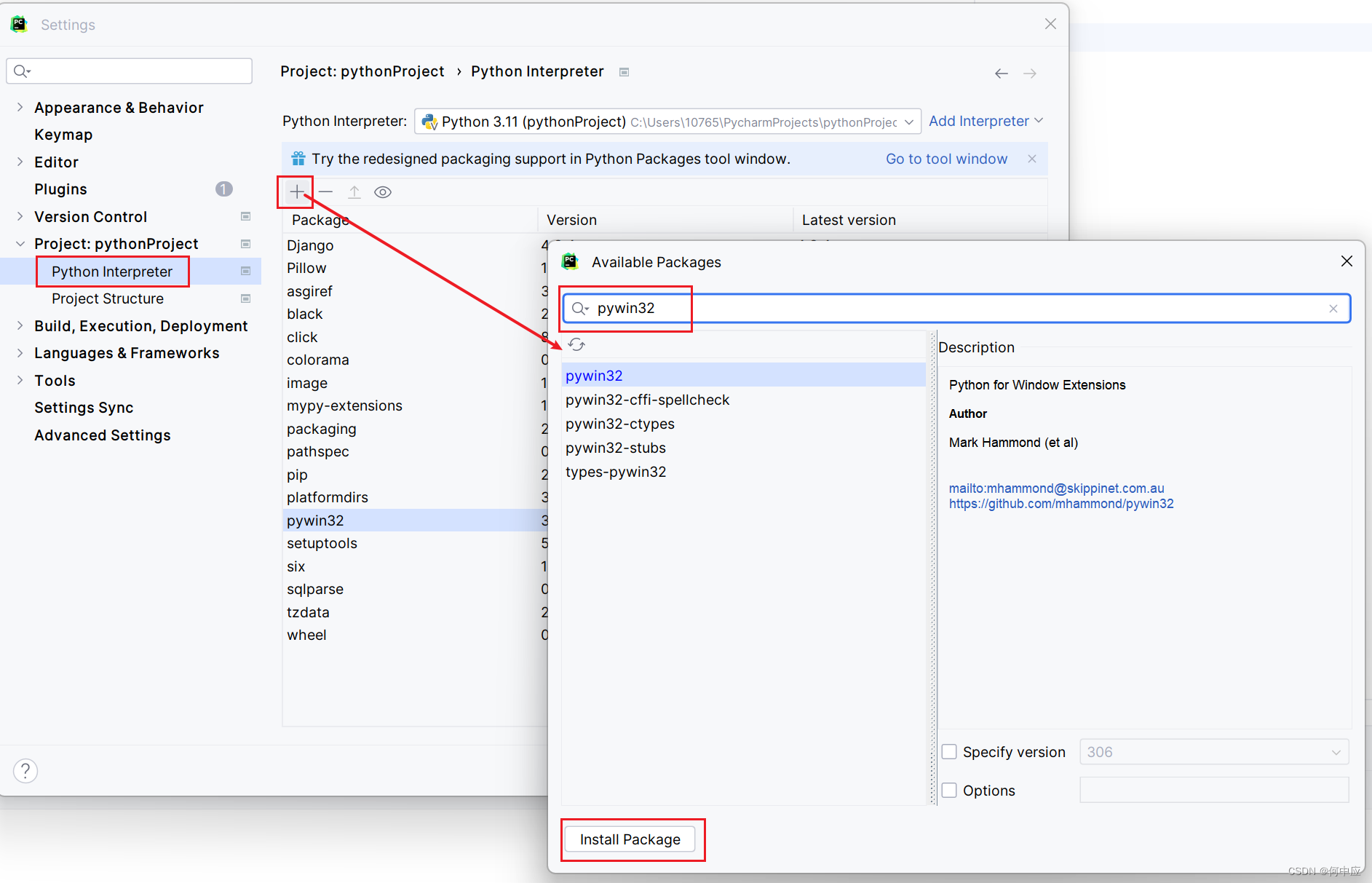
Task: Click the search icon in Available Packages field
Action: coord(580,309)
